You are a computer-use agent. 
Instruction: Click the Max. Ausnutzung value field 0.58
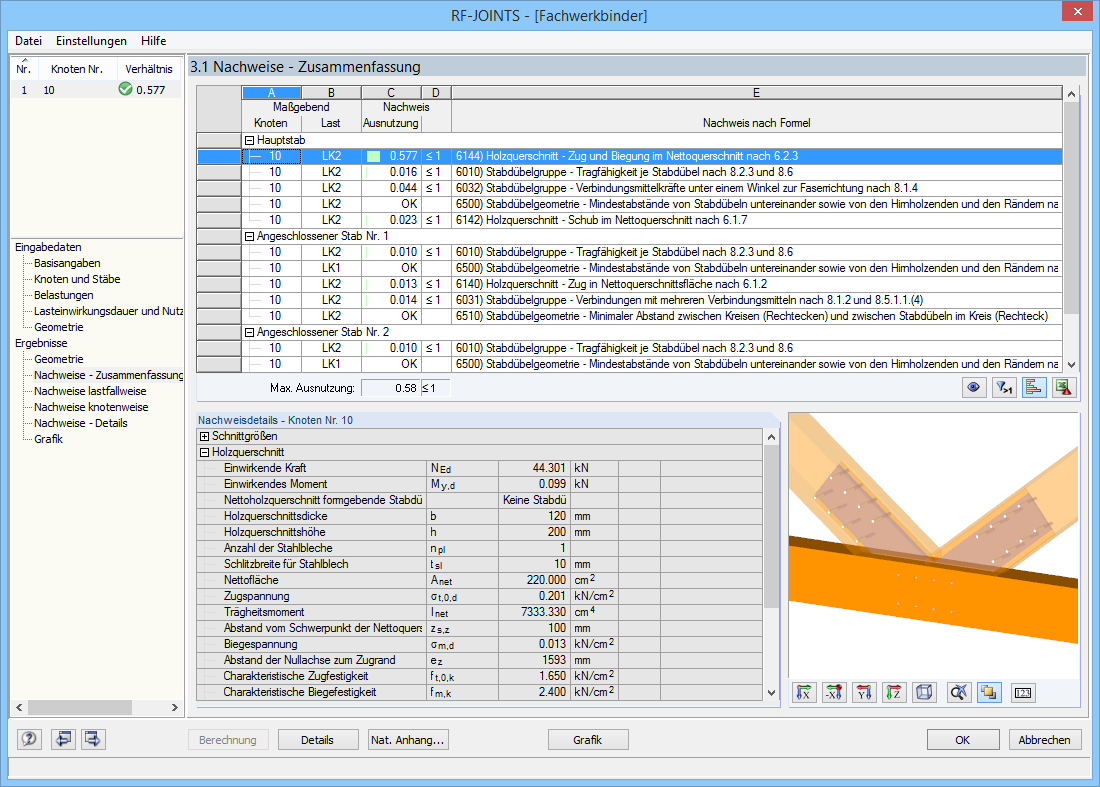point(391,388)
